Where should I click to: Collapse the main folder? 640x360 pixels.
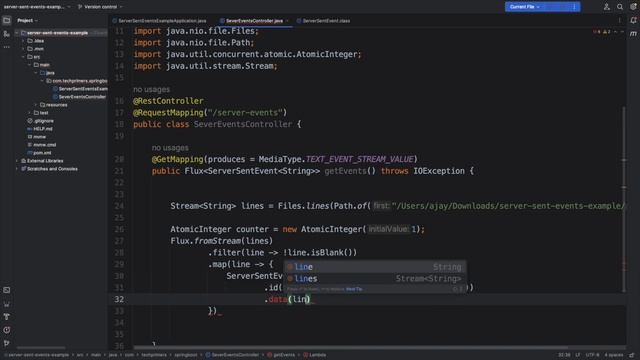[29, 65]
